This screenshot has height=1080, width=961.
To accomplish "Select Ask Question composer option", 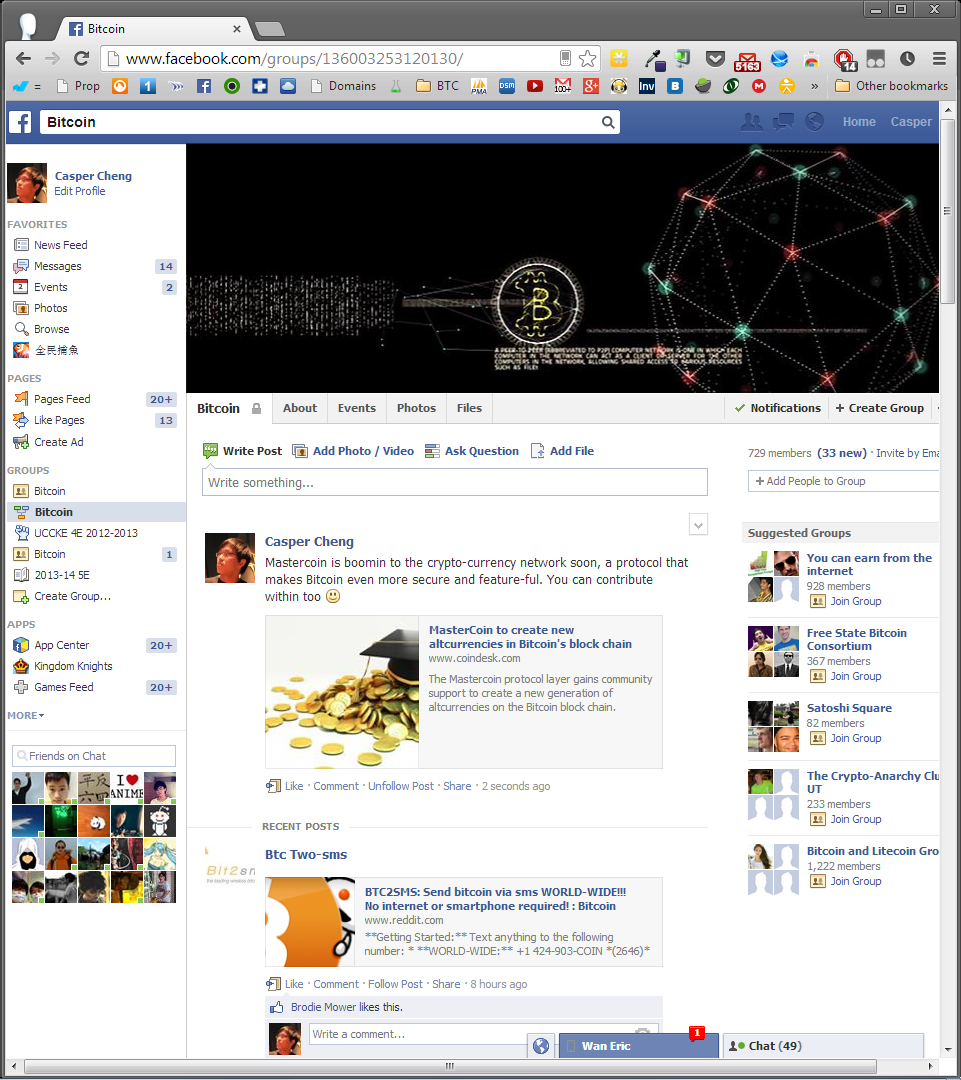I will click(472, 451).
